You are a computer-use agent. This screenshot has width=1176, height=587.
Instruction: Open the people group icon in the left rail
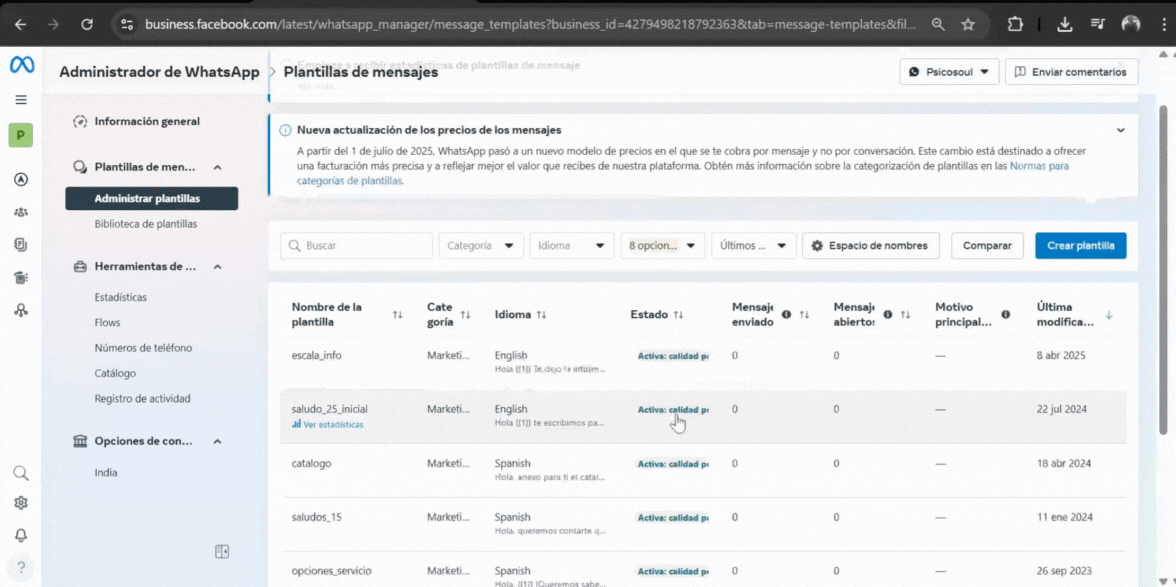tap(21, 212)
